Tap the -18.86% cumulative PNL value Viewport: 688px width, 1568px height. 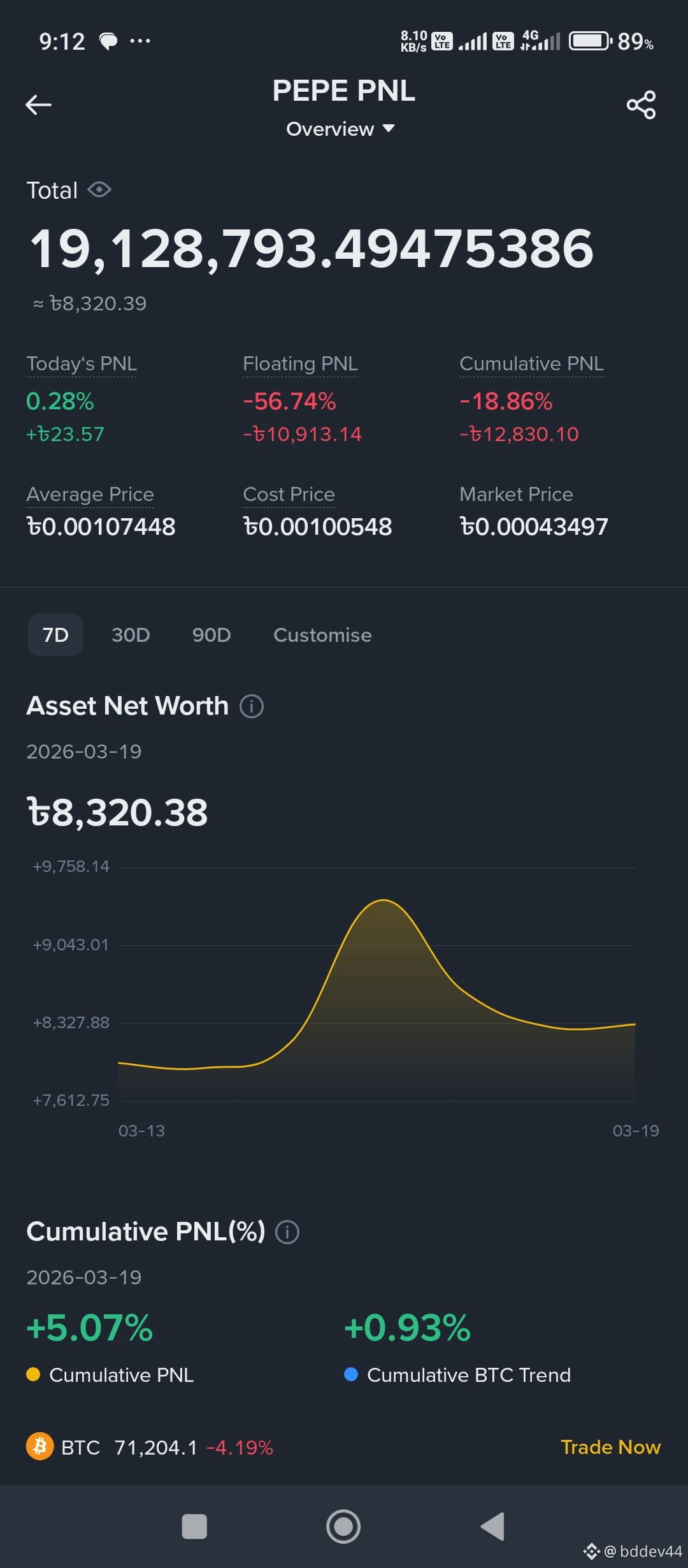click(x=506, y=401)
